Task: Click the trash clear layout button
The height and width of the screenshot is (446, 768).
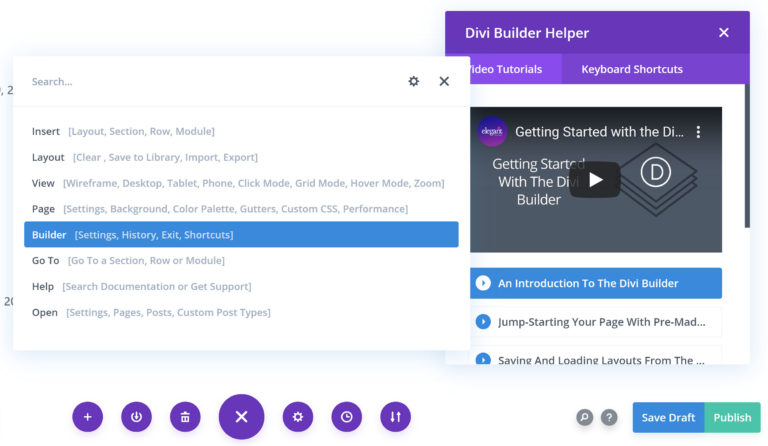Action: coord(185,417)
